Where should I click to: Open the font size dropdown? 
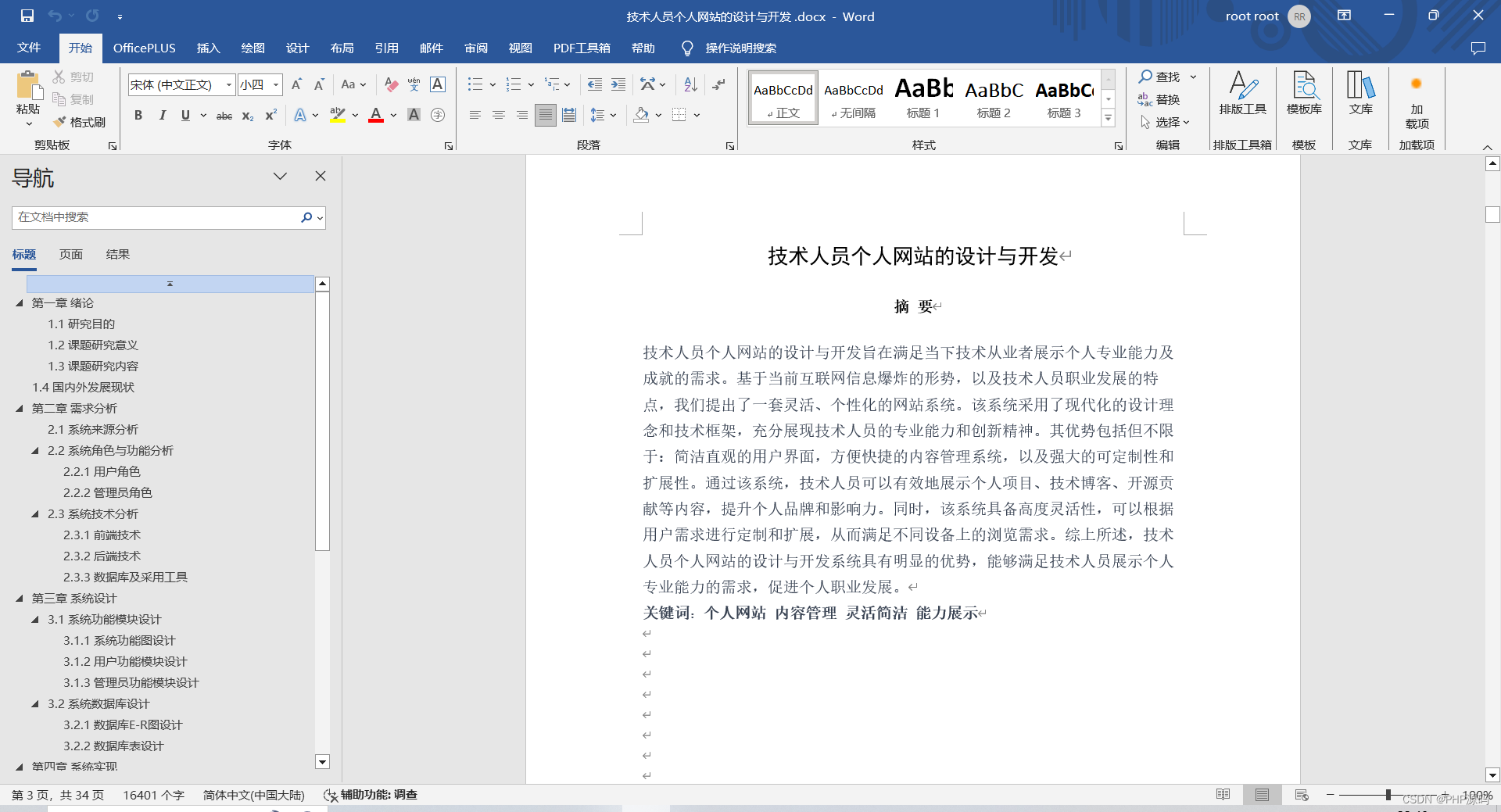coord(276,84)
